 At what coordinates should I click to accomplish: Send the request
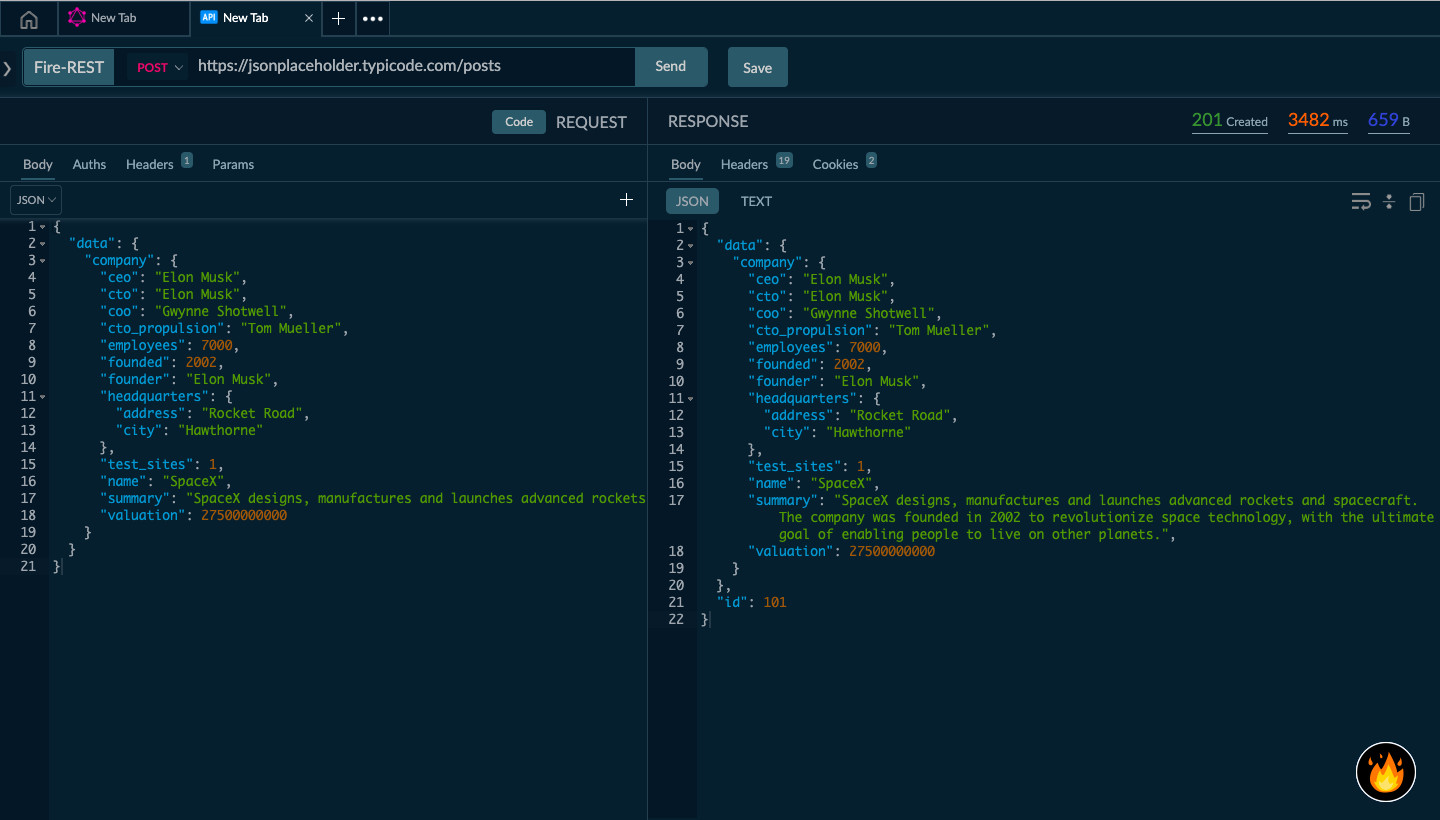point(671,66)
